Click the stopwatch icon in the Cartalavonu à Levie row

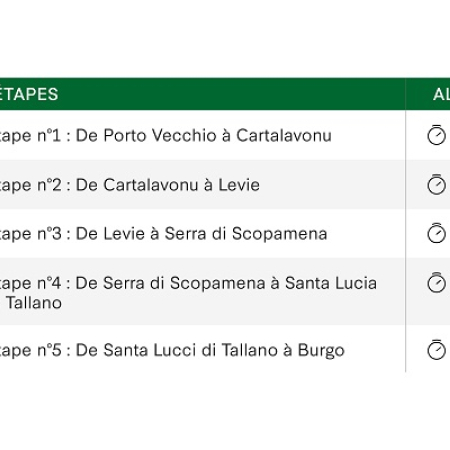click(436, 184)
